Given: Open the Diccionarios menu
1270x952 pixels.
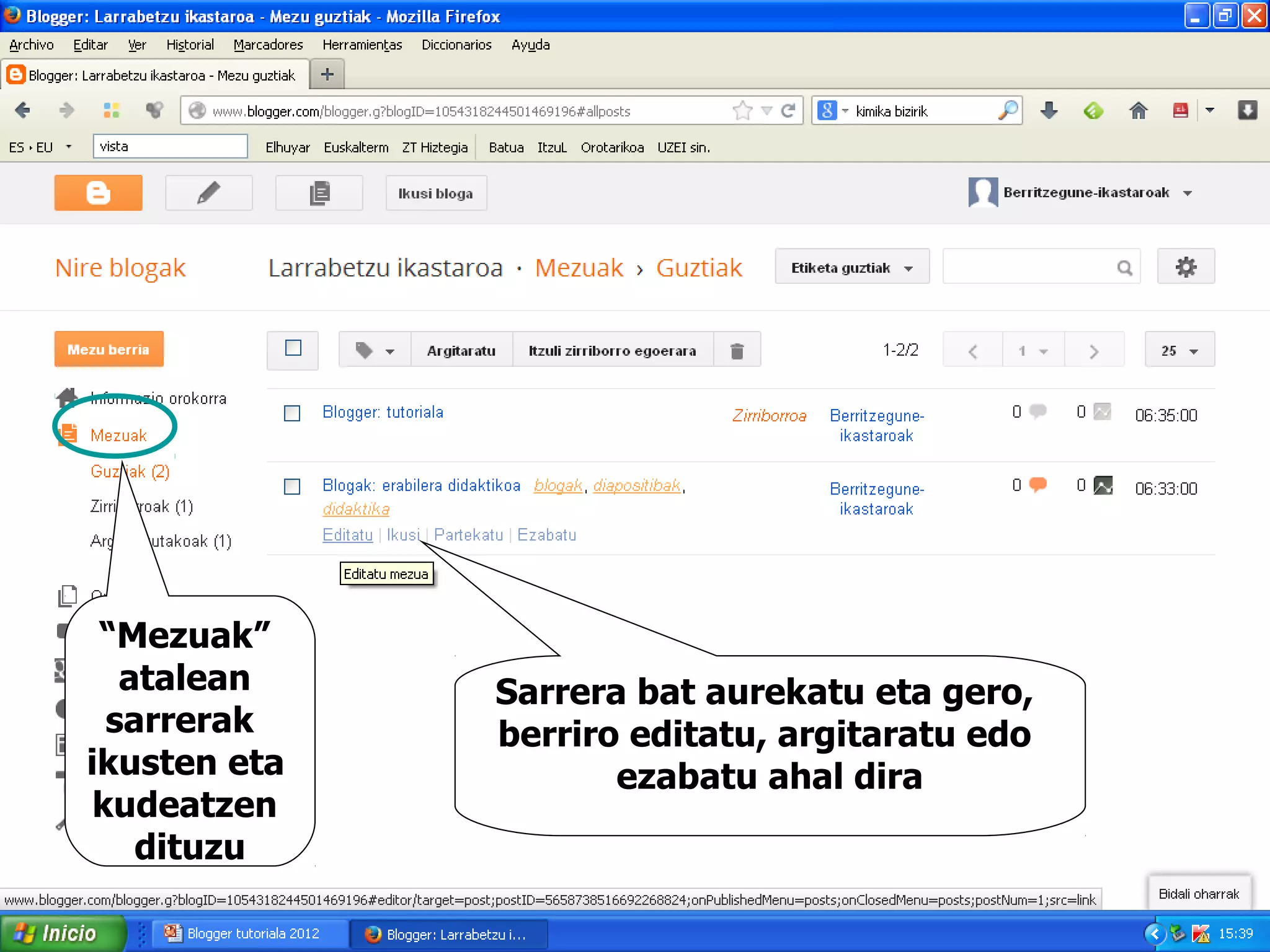Looking at the screenshot, I should click(x=456, y=45).
